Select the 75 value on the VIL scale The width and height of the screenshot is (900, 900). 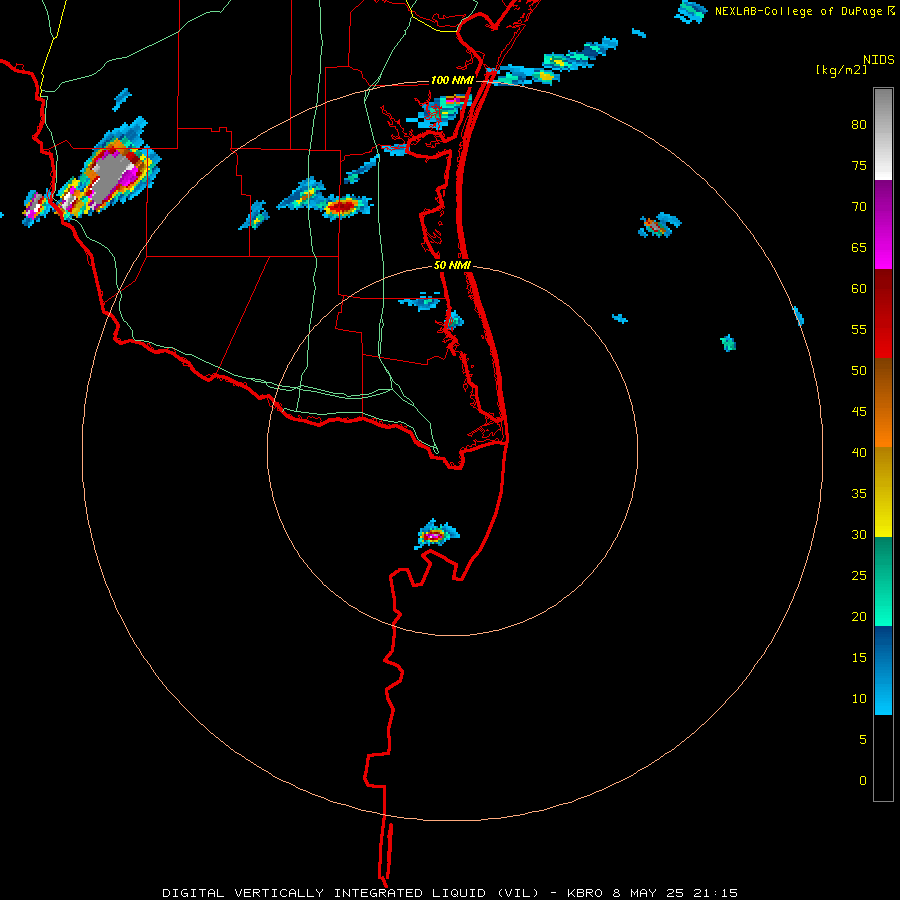point(859,165)
